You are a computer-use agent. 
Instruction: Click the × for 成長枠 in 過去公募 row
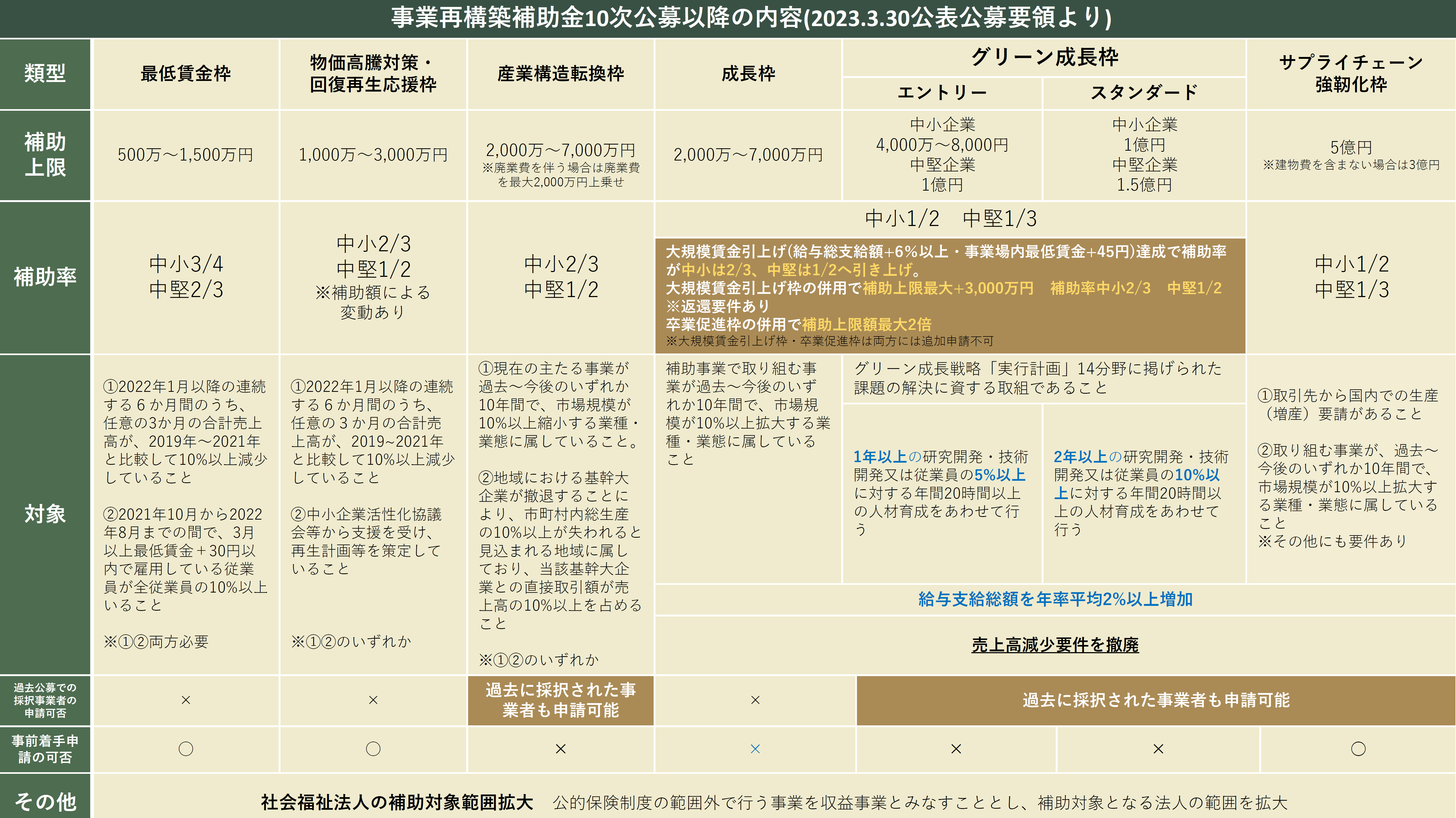point(755,700)
